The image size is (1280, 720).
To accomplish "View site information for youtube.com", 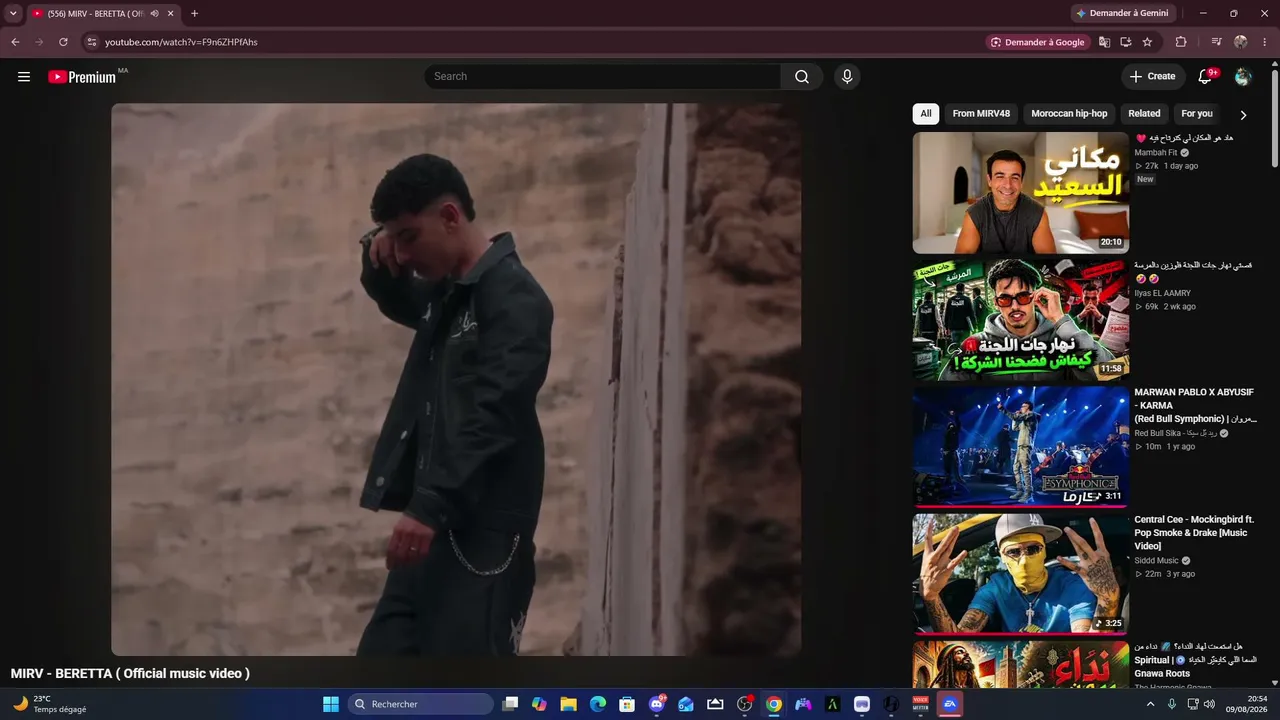I will pyautogui.click(x=91, y=42).
